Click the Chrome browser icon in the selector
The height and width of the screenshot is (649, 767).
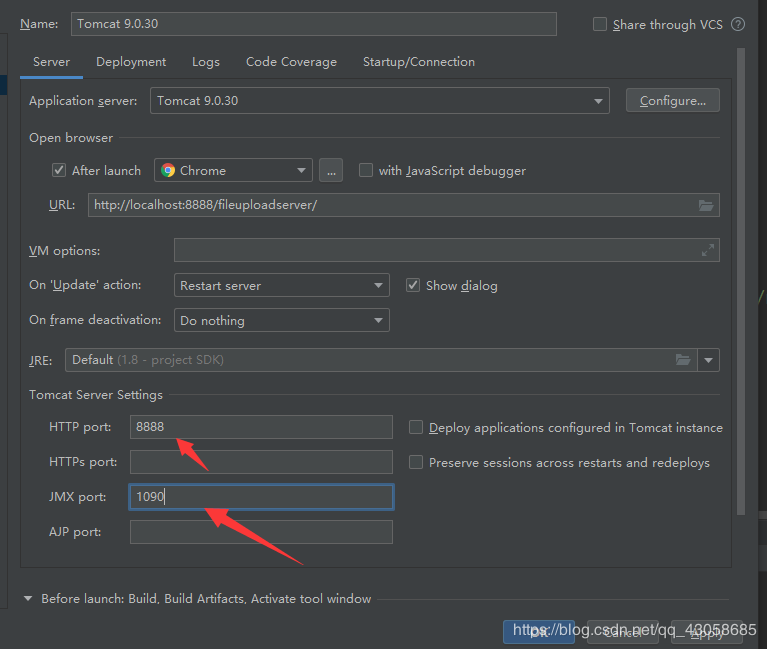pos(168,170)
